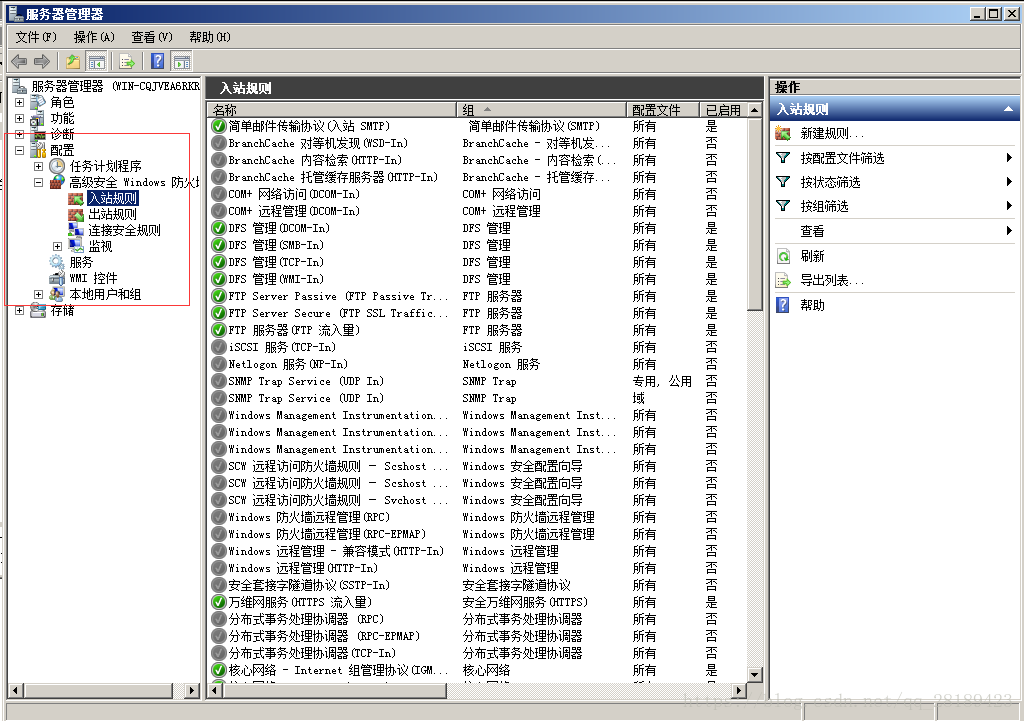This screenshot has width=1024, height=721.
Task: Click the Export list toolbar icon
Action: [127, 61]
